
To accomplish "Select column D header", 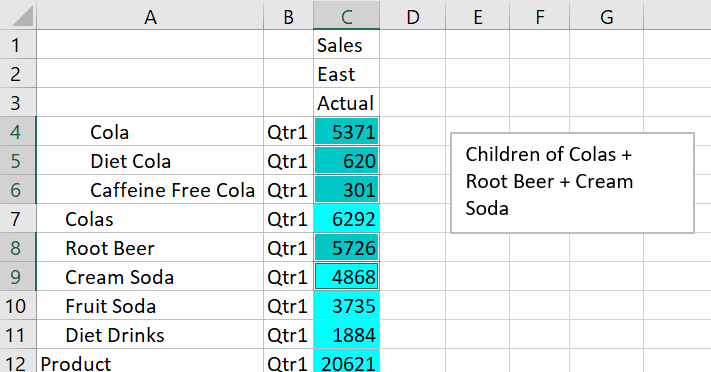I will [413, 16].
